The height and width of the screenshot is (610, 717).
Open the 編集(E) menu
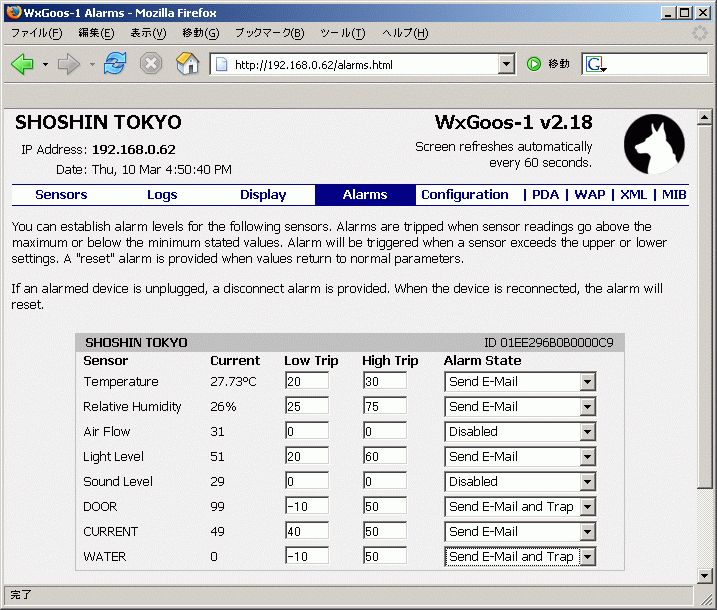[x=96, y=33]
